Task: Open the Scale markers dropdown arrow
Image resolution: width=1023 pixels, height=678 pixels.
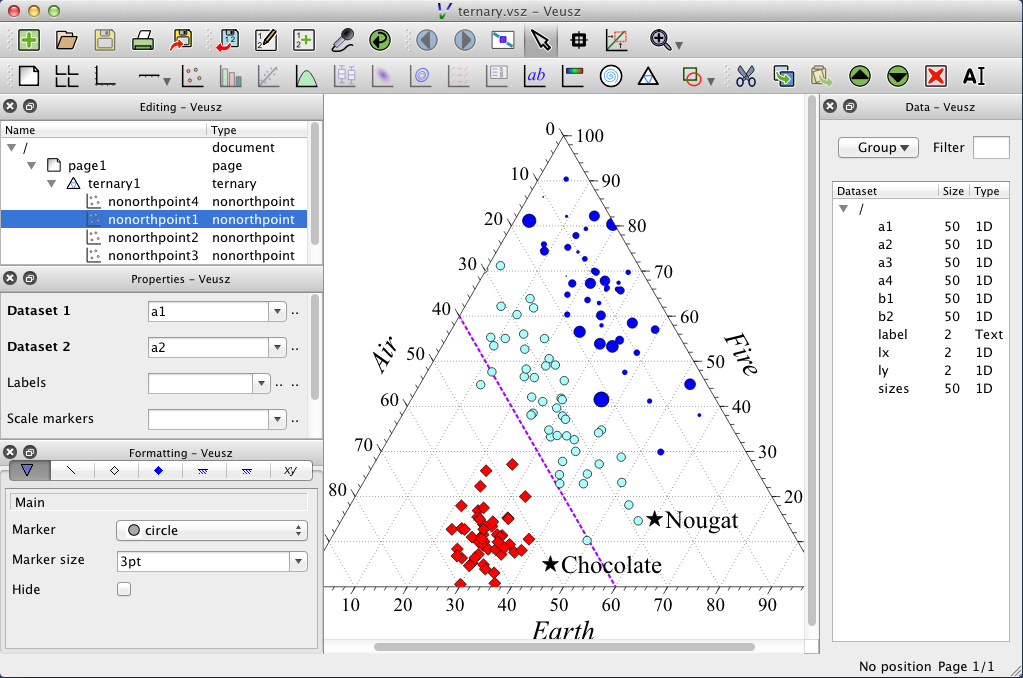Action: (x=277, y=419)
